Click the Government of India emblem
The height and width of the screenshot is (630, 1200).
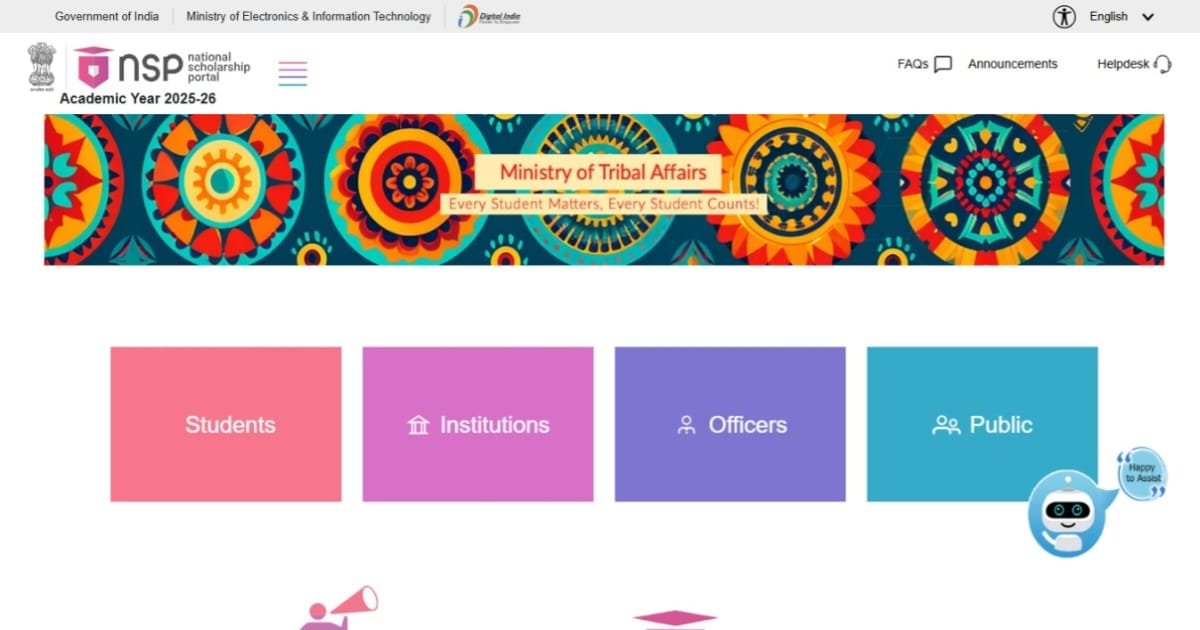tap(42, 66)
